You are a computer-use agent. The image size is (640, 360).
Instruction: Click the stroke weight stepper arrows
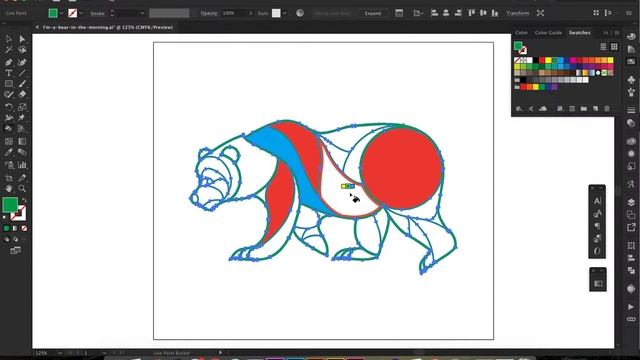tap(112, 13)
